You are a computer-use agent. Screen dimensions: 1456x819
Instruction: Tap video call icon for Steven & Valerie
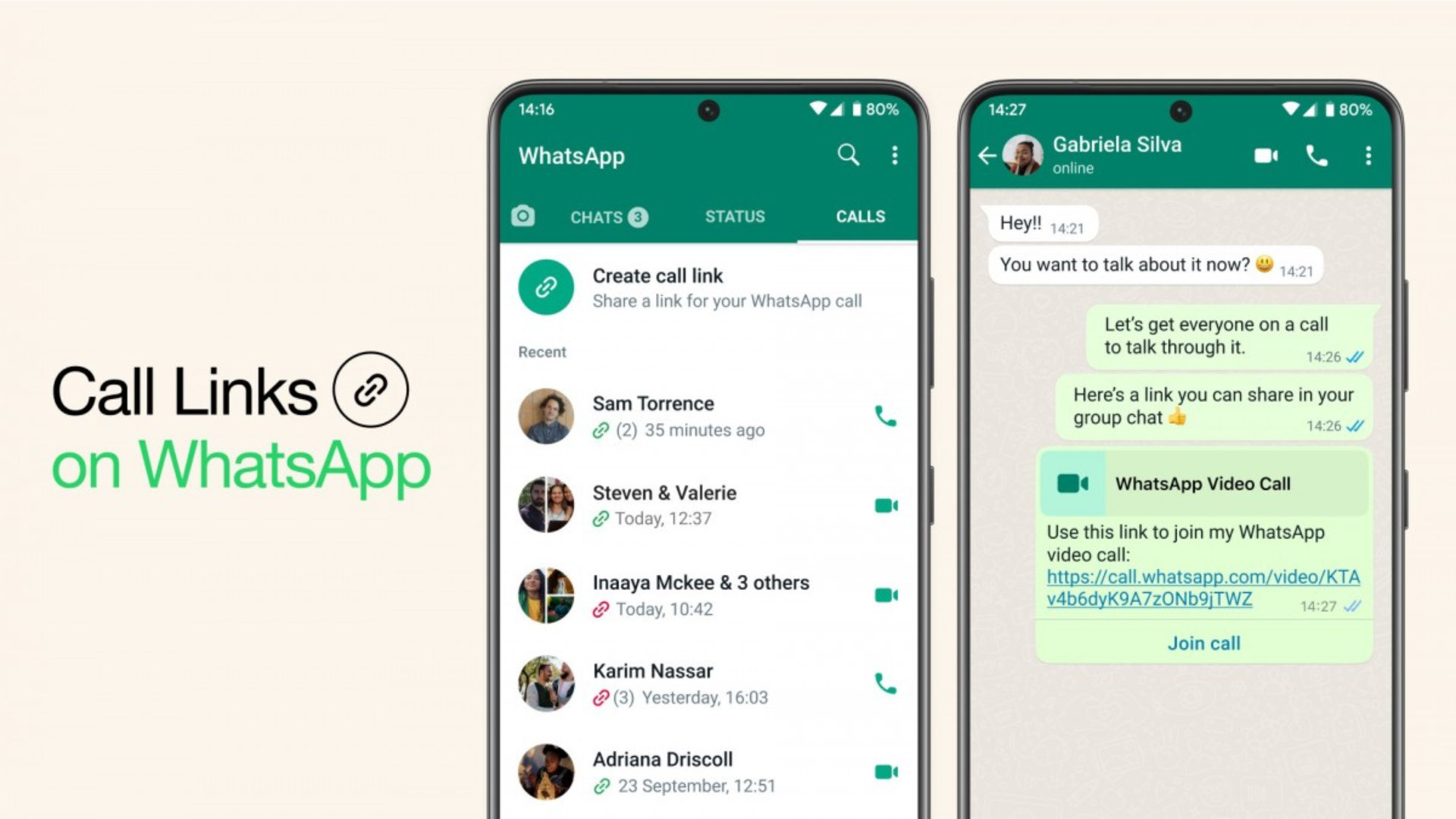884,504
